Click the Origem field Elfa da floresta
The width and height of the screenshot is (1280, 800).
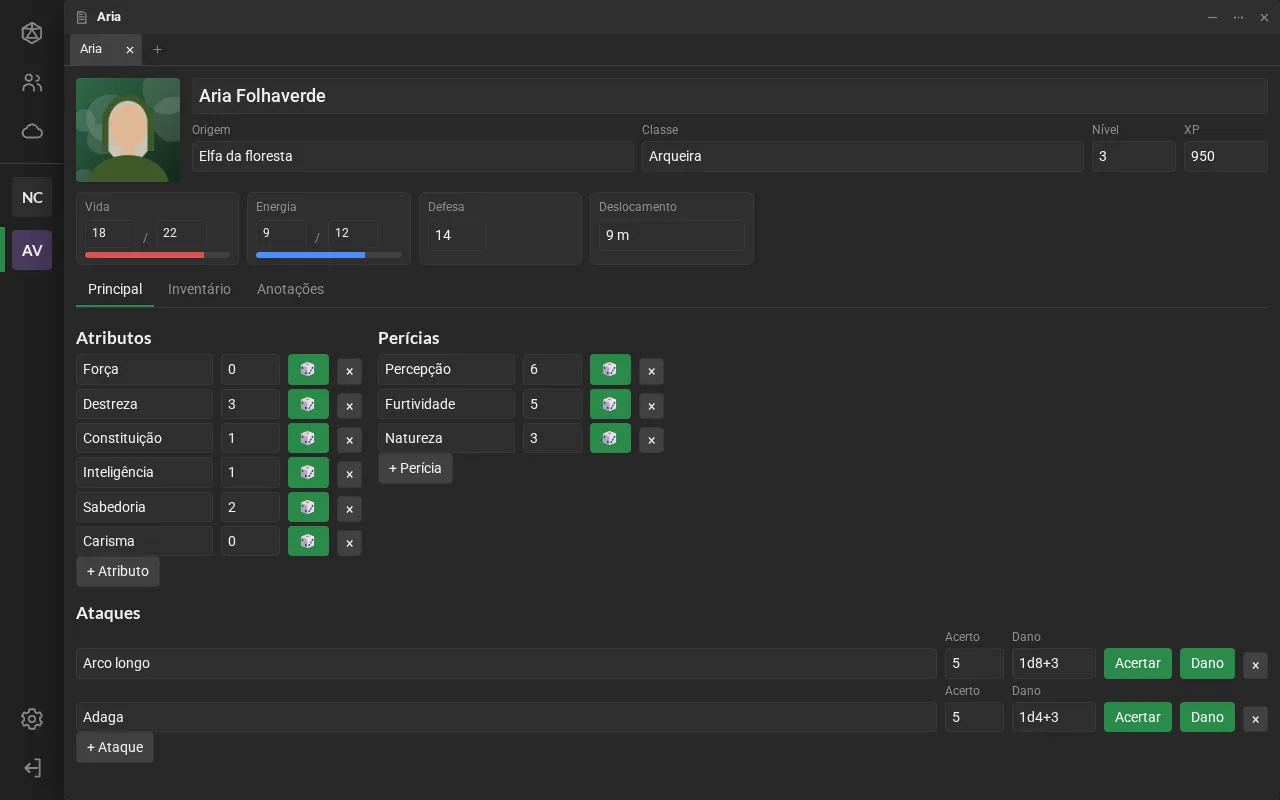(413, 156)
